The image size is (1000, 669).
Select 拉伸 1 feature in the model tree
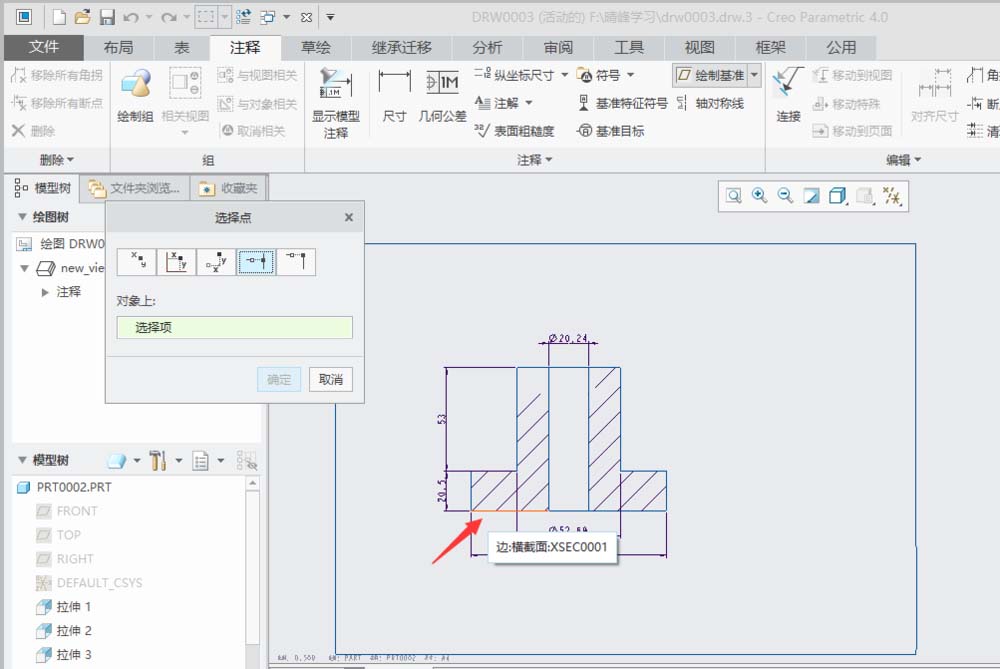74,607
